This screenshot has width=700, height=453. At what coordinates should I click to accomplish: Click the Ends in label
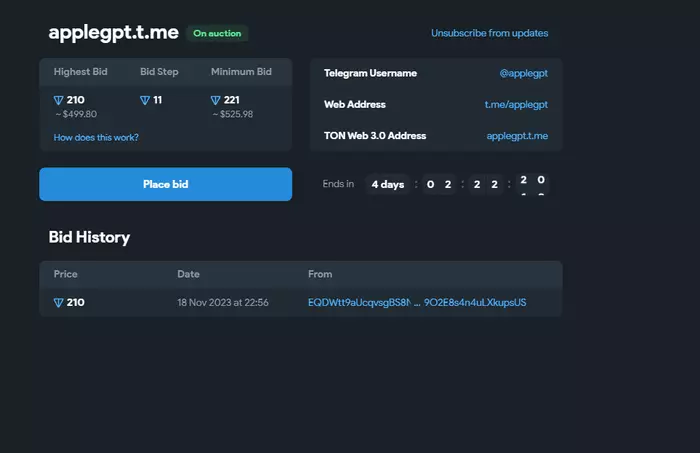pos(338,184)
